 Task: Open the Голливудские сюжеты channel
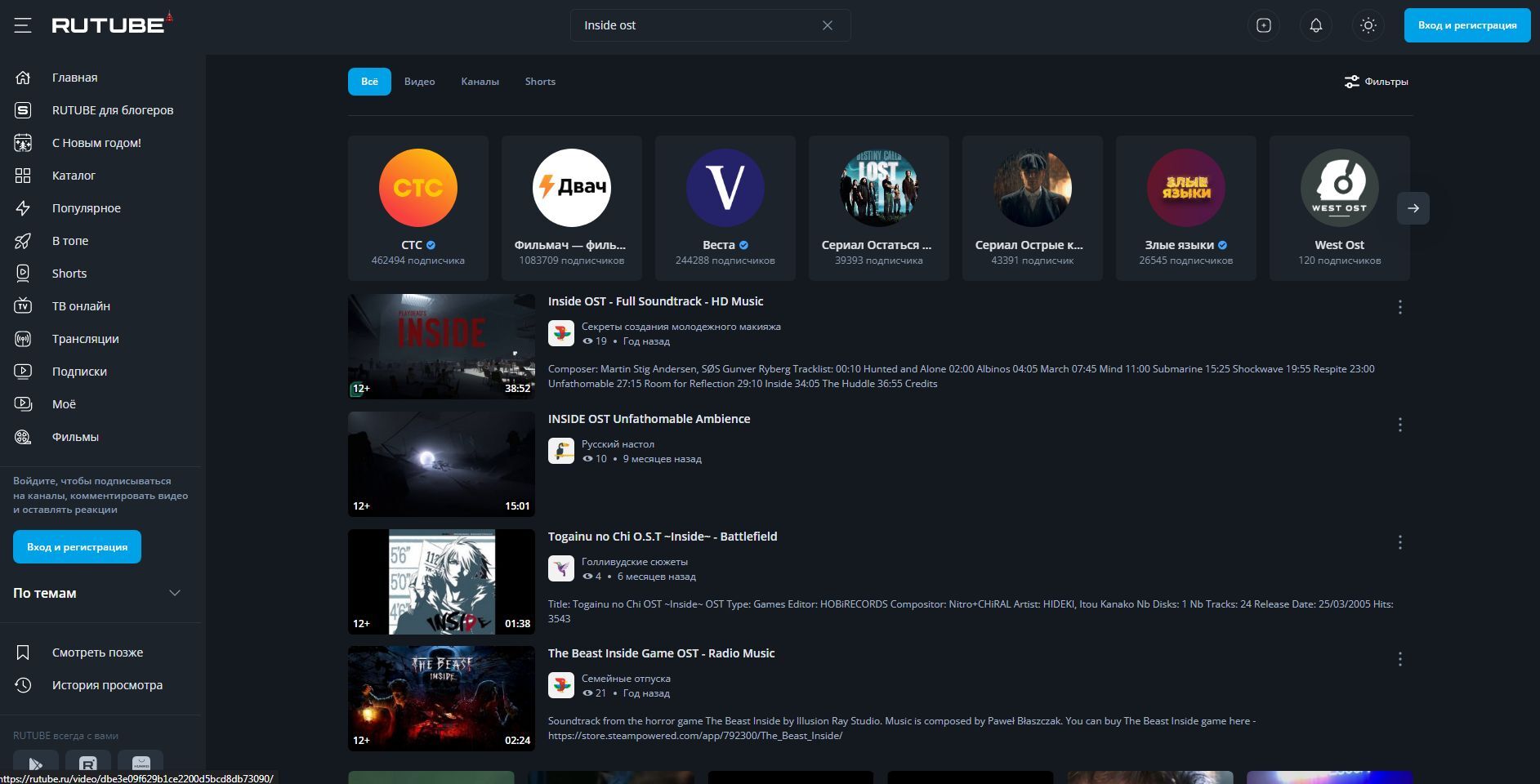[635, 562]
